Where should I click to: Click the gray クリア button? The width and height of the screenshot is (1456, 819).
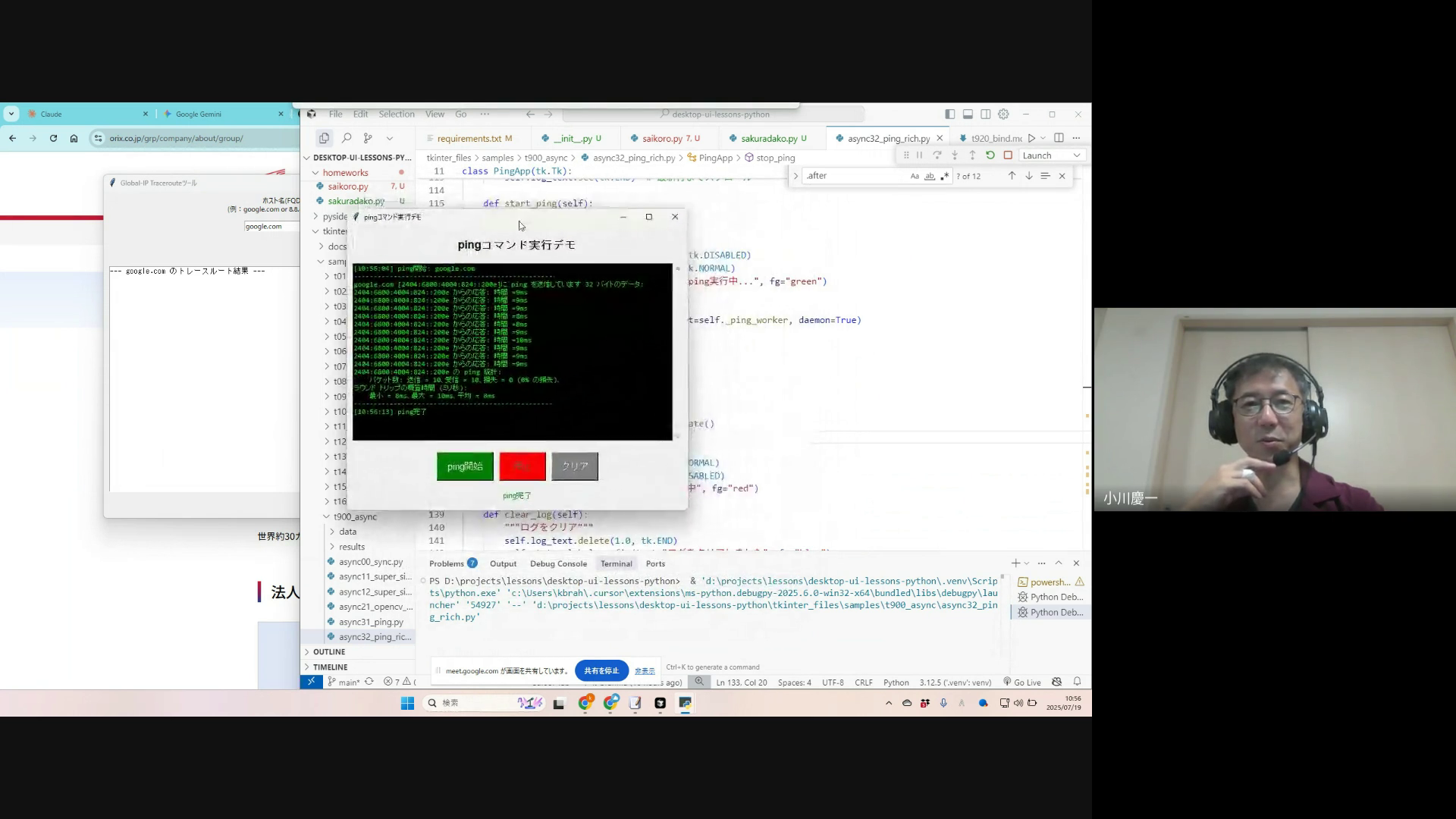tap(575, 466)
